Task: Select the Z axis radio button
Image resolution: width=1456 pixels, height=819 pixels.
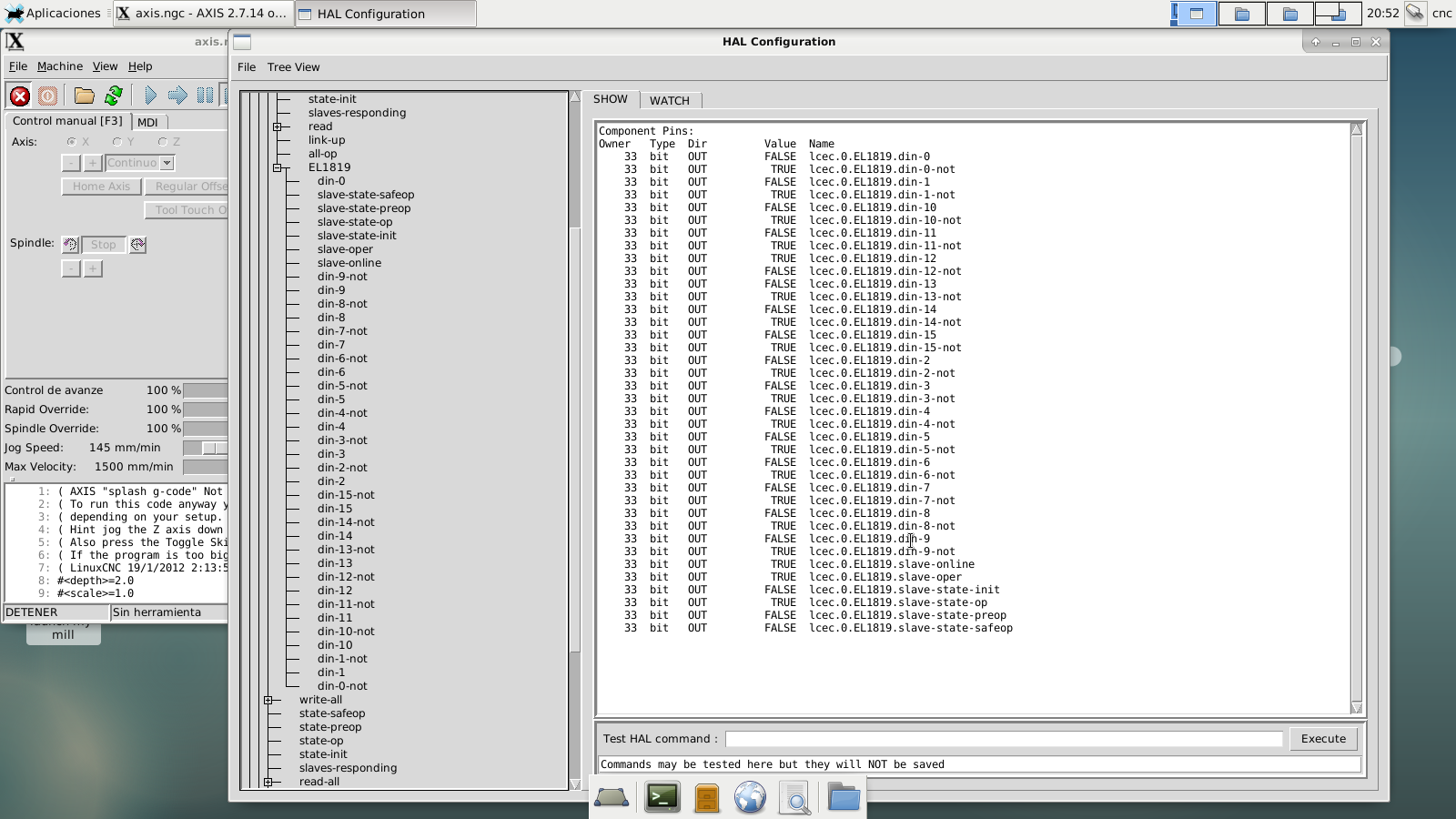Action: [162, 142]
